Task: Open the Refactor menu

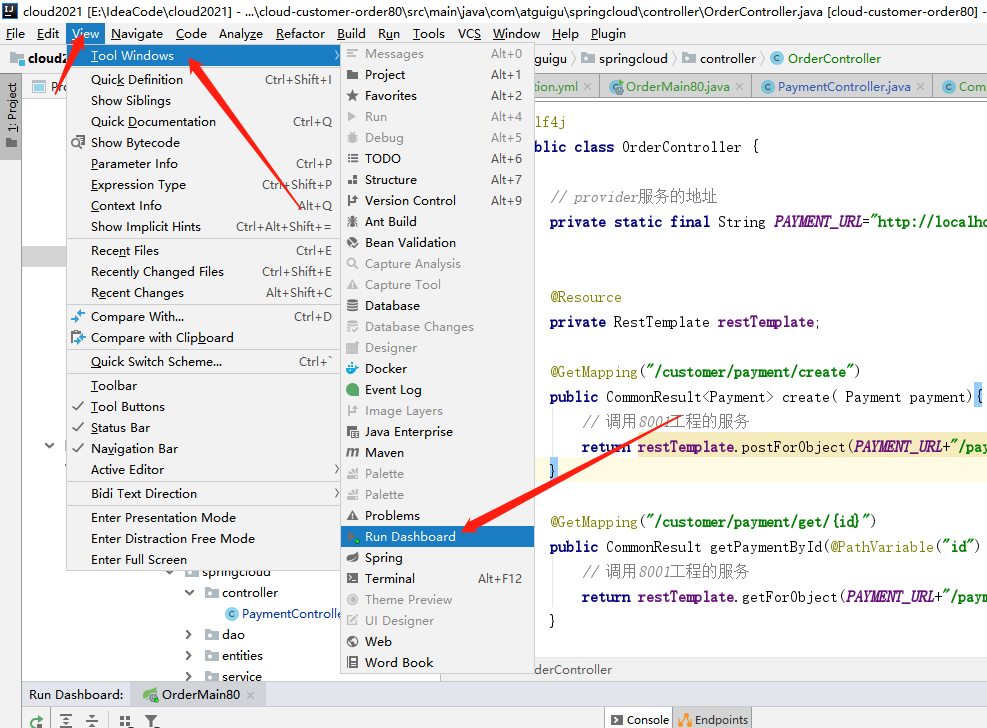Action: 300,34
